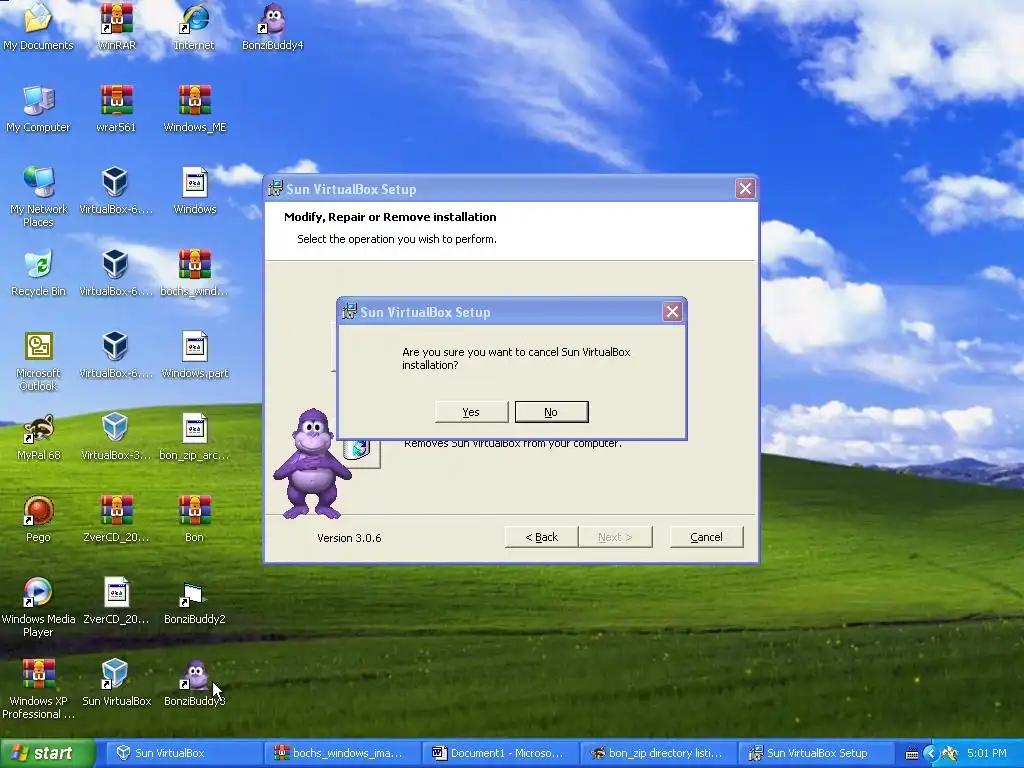Click the Version 3.0.6 label
The image size is (1024, 768).
[349, 538]
